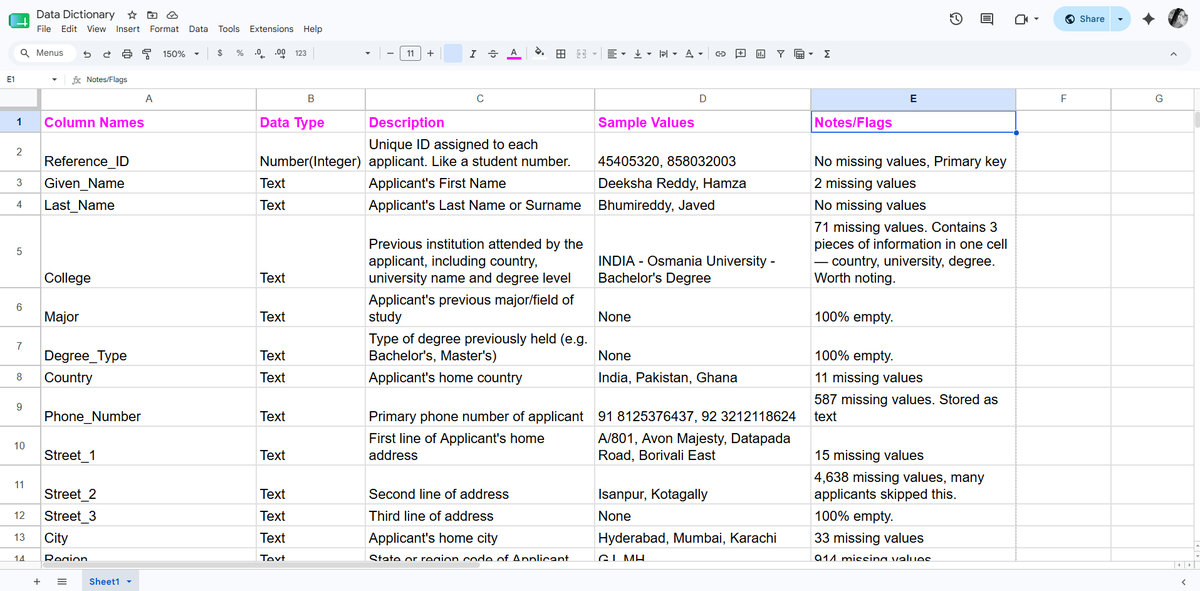Image resolution: width=1200 pixels, height=591 pixels.
Task: Activate the paint format tool
Action: pyautogui.click(x=146, y=54)
